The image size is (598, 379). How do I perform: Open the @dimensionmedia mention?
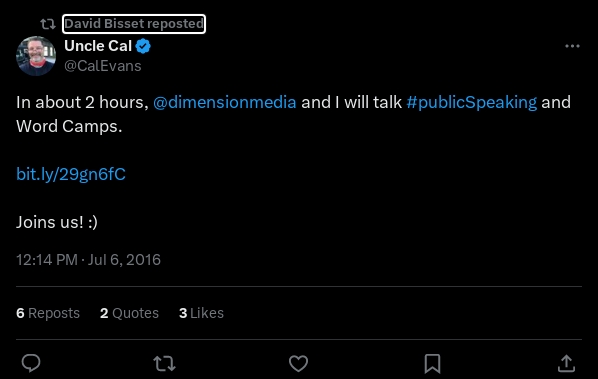[225, 102]
